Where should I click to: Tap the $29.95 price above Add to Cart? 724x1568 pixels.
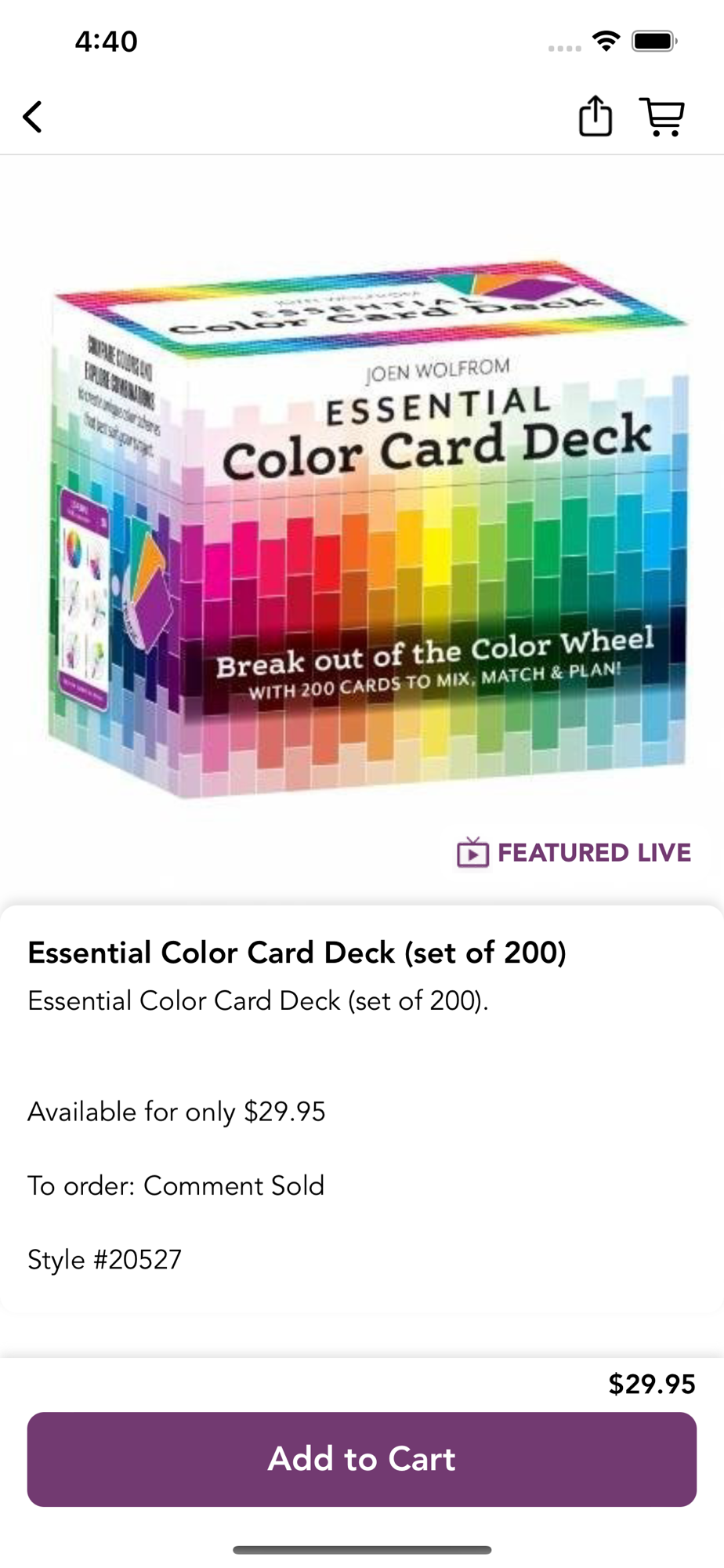[x=652, y=1384]
